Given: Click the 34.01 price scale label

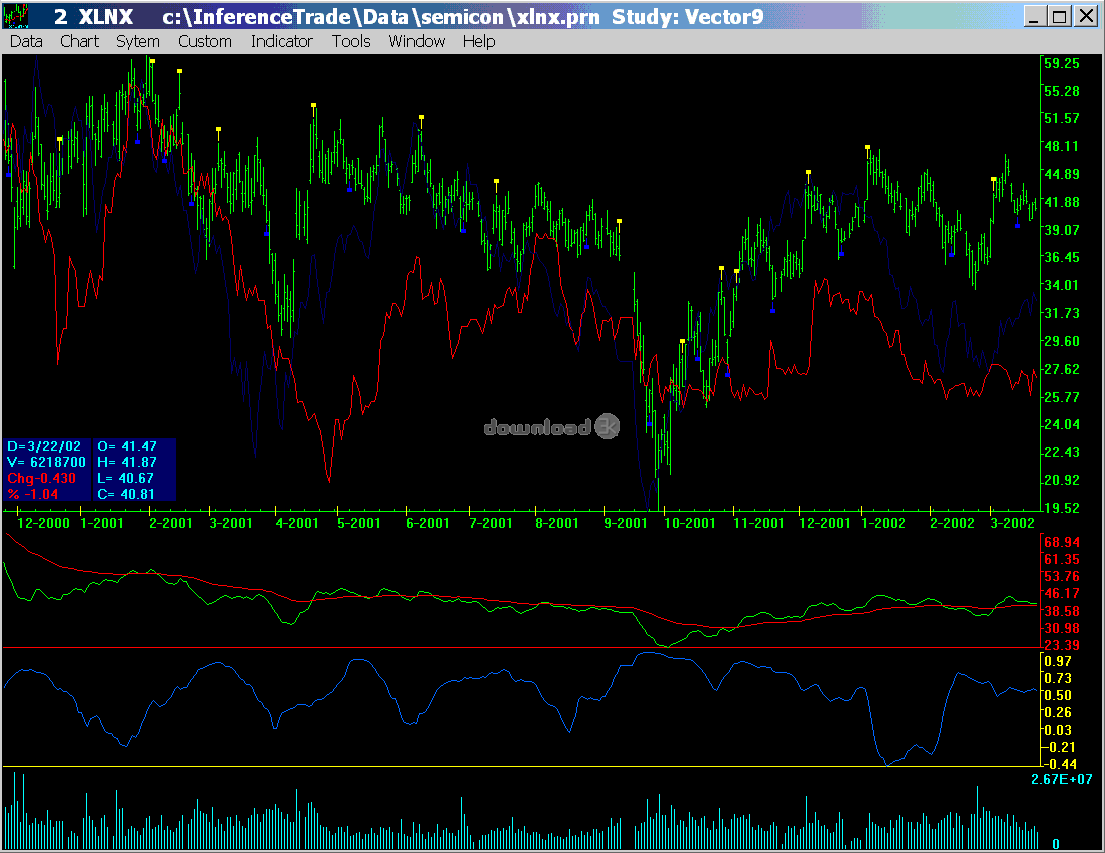Looking at the screenshot, I should [x=1062, y=286].
